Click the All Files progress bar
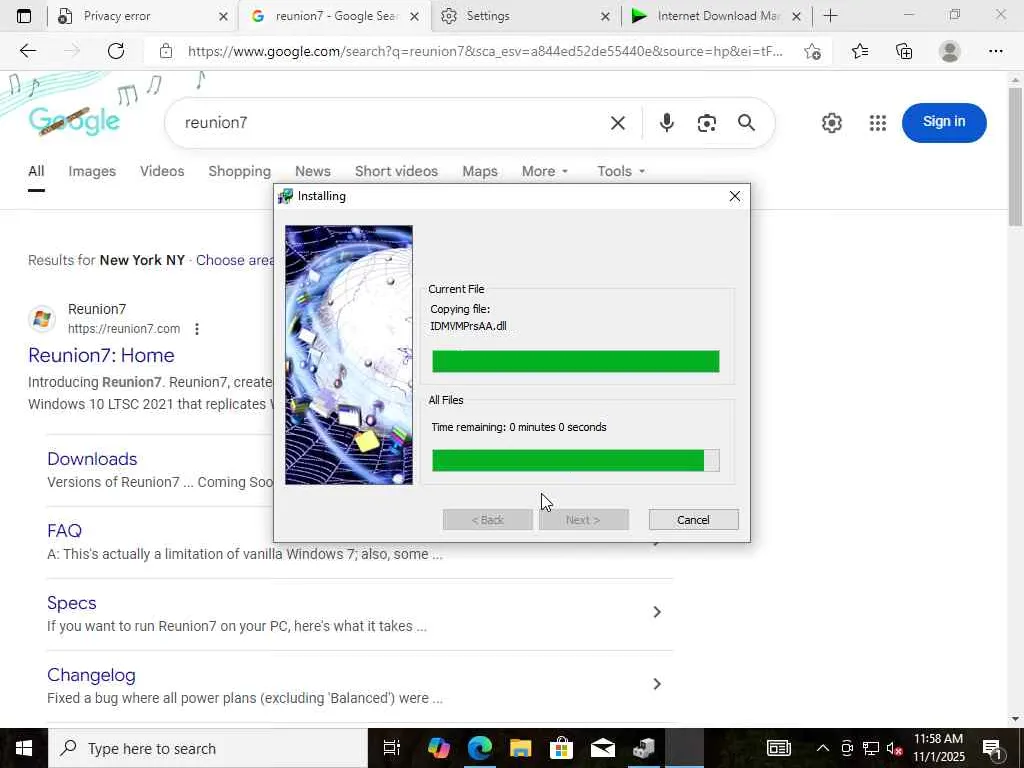Image resolution: width=1024 pixels, height=768 pixels. tap(576, 460)
